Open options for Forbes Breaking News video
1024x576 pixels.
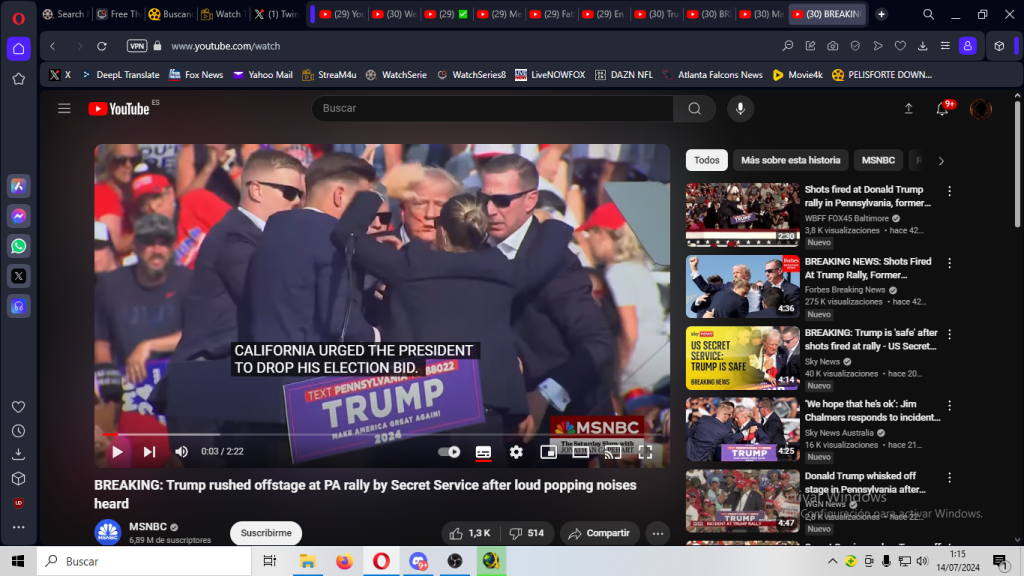950,263
